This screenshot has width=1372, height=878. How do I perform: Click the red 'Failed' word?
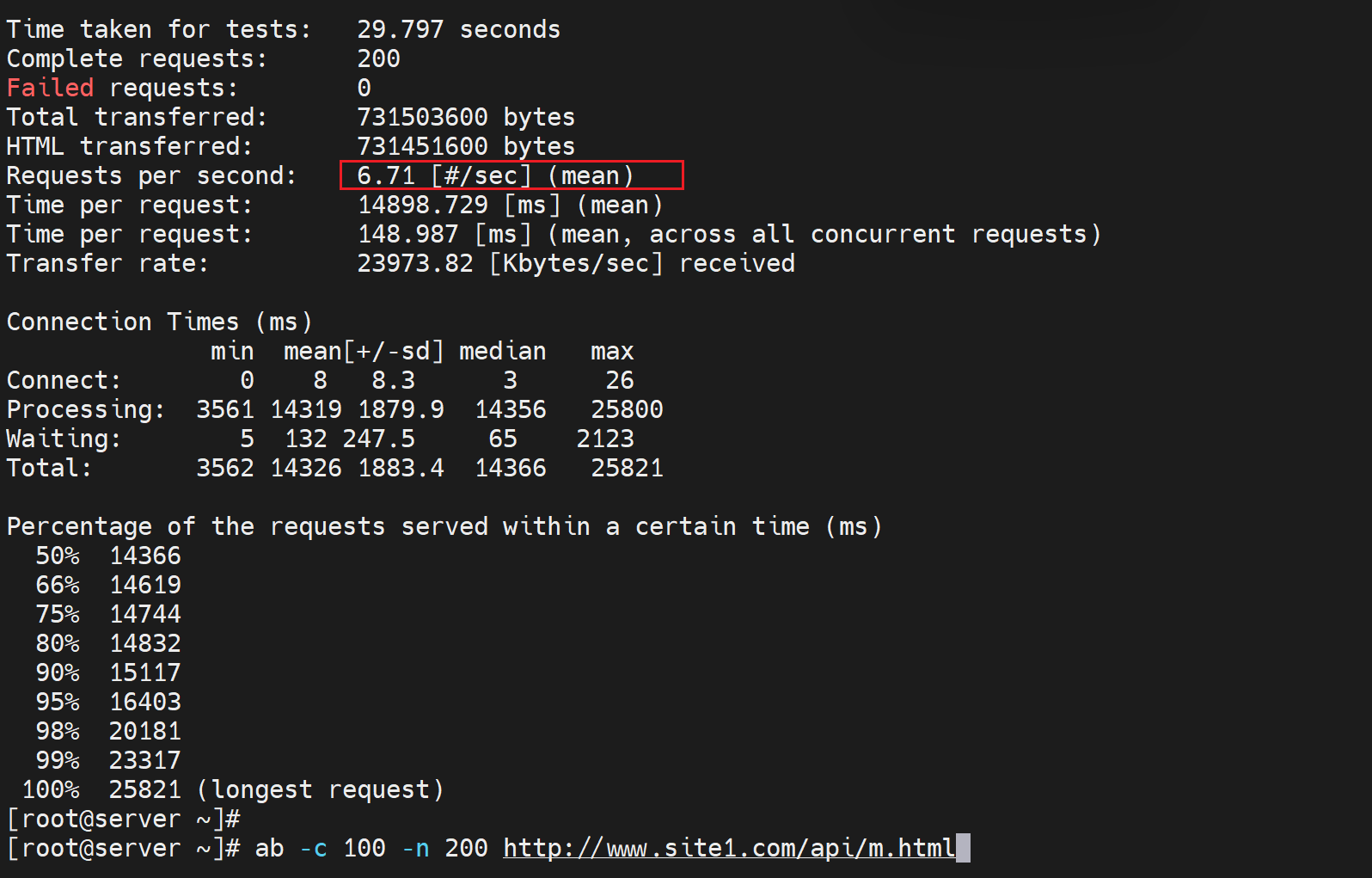tap(50, 88)
